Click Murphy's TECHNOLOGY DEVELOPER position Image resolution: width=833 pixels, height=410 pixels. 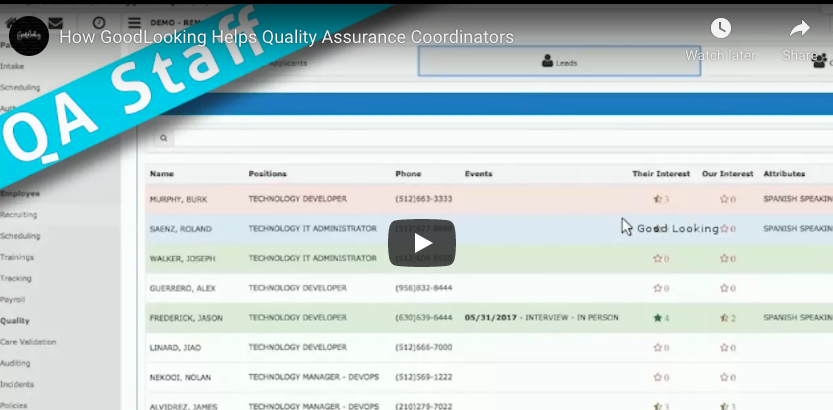pos(298,199)
